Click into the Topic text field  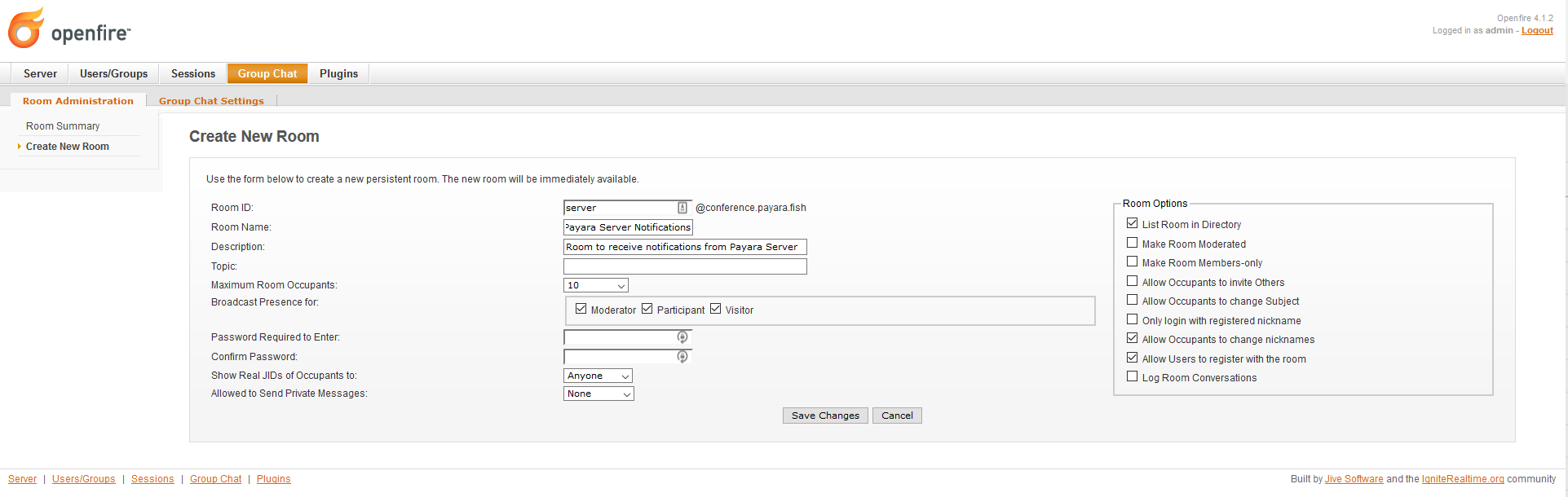pos(685,266)
